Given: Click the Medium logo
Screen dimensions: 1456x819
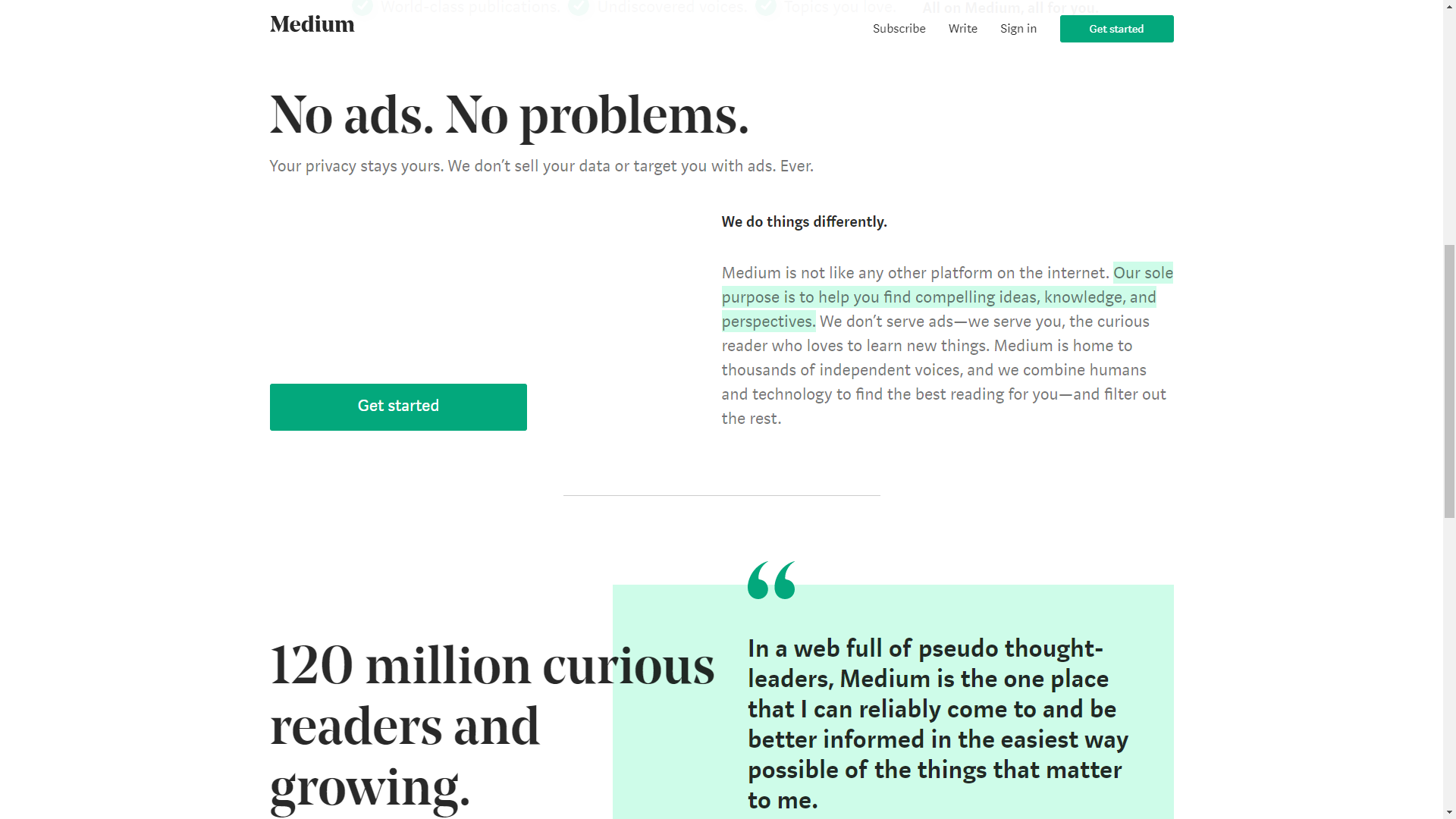Looking at the screenshot, I should [x=312, y=25].
